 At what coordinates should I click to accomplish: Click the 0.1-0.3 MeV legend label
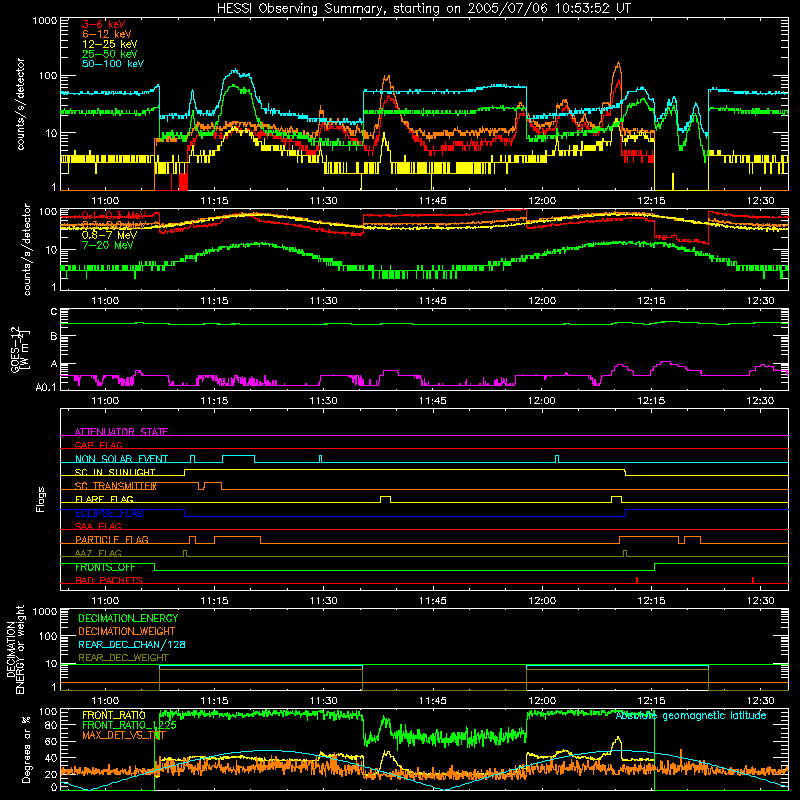pos(114,215)
